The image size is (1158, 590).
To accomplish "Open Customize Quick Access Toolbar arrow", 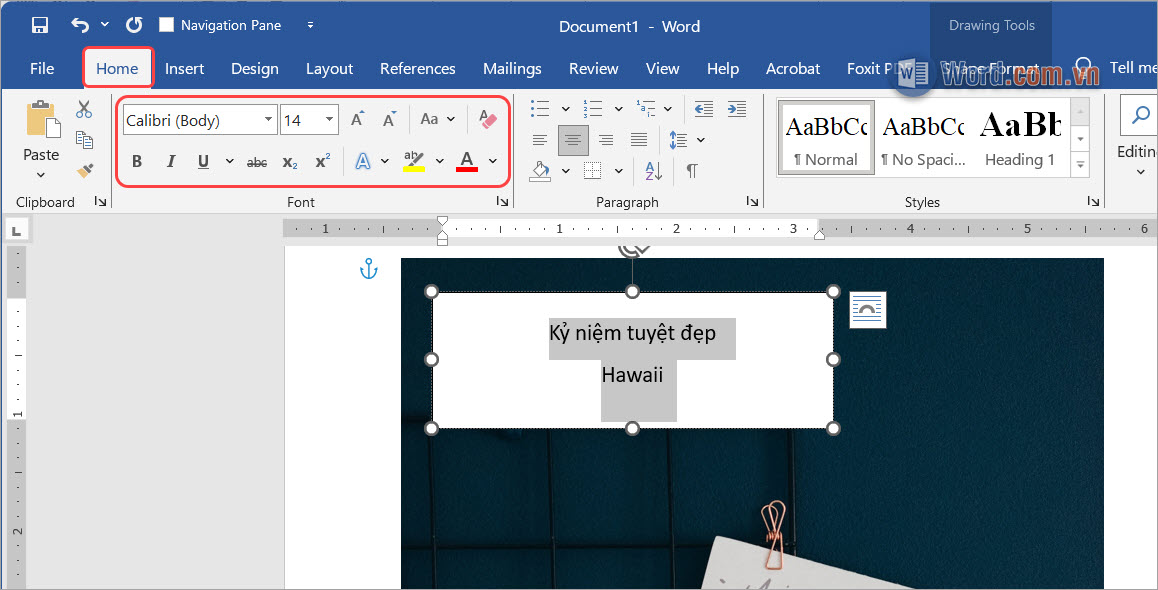I will (310, 25).
